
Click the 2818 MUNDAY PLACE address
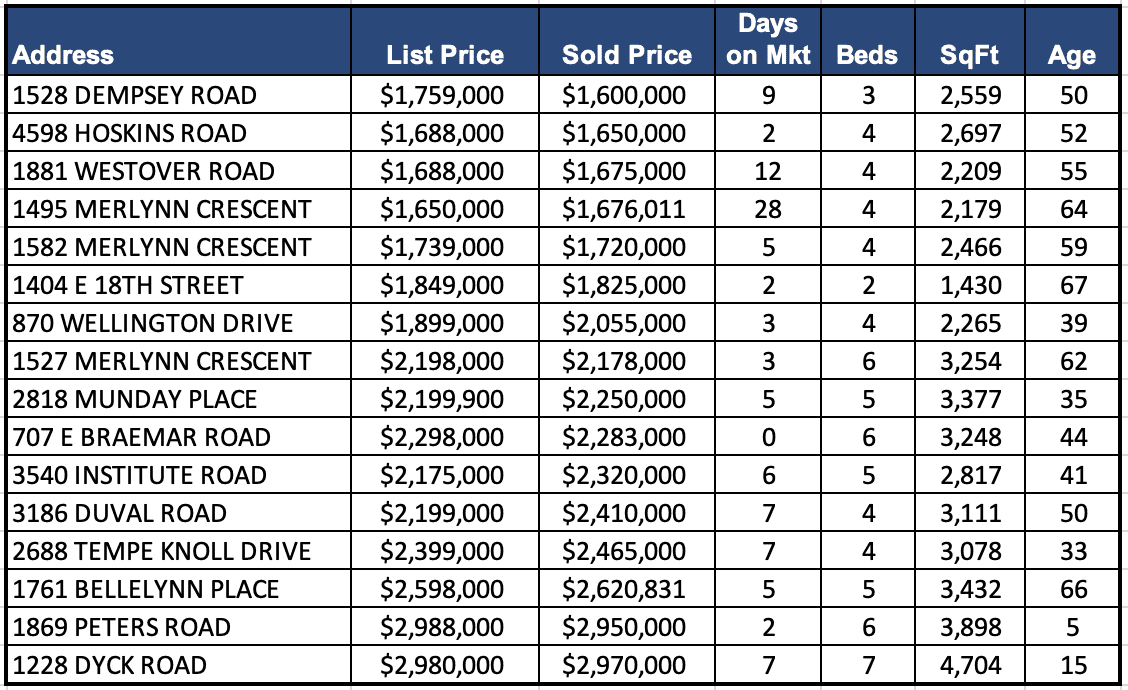[x=135, y=400]
